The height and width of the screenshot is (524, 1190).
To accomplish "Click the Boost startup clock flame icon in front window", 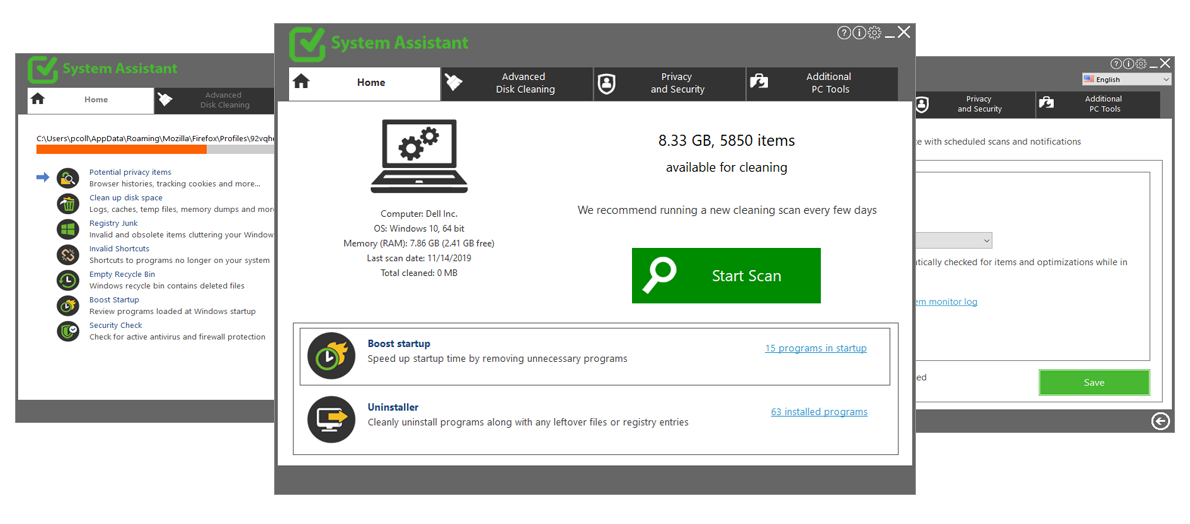I will click(x=332, y=356).
